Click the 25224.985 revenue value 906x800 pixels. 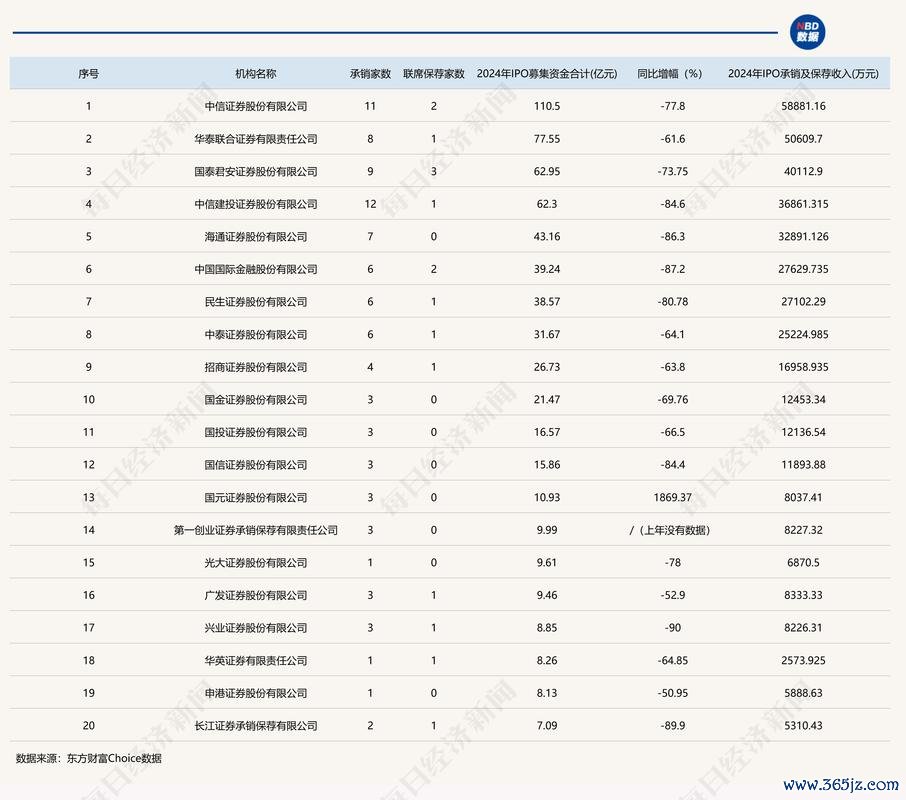[x=803, y=334]
